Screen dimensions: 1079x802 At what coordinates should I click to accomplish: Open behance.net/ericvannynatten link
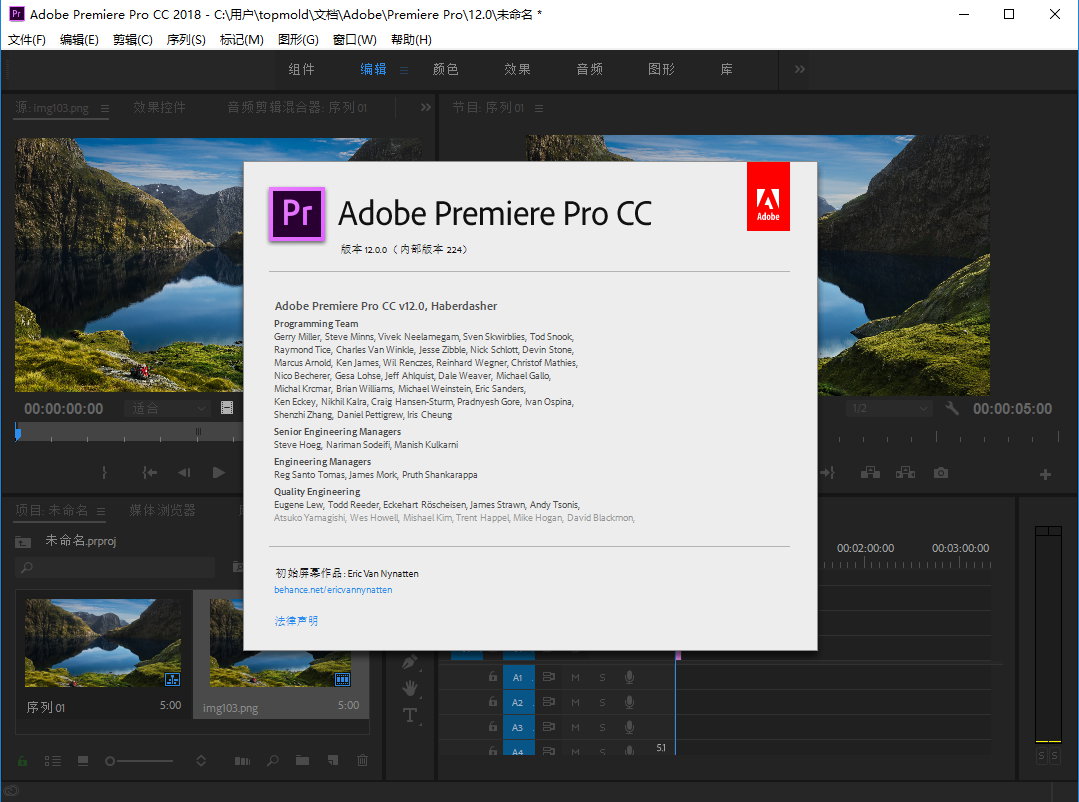click(x=333, y=590)
